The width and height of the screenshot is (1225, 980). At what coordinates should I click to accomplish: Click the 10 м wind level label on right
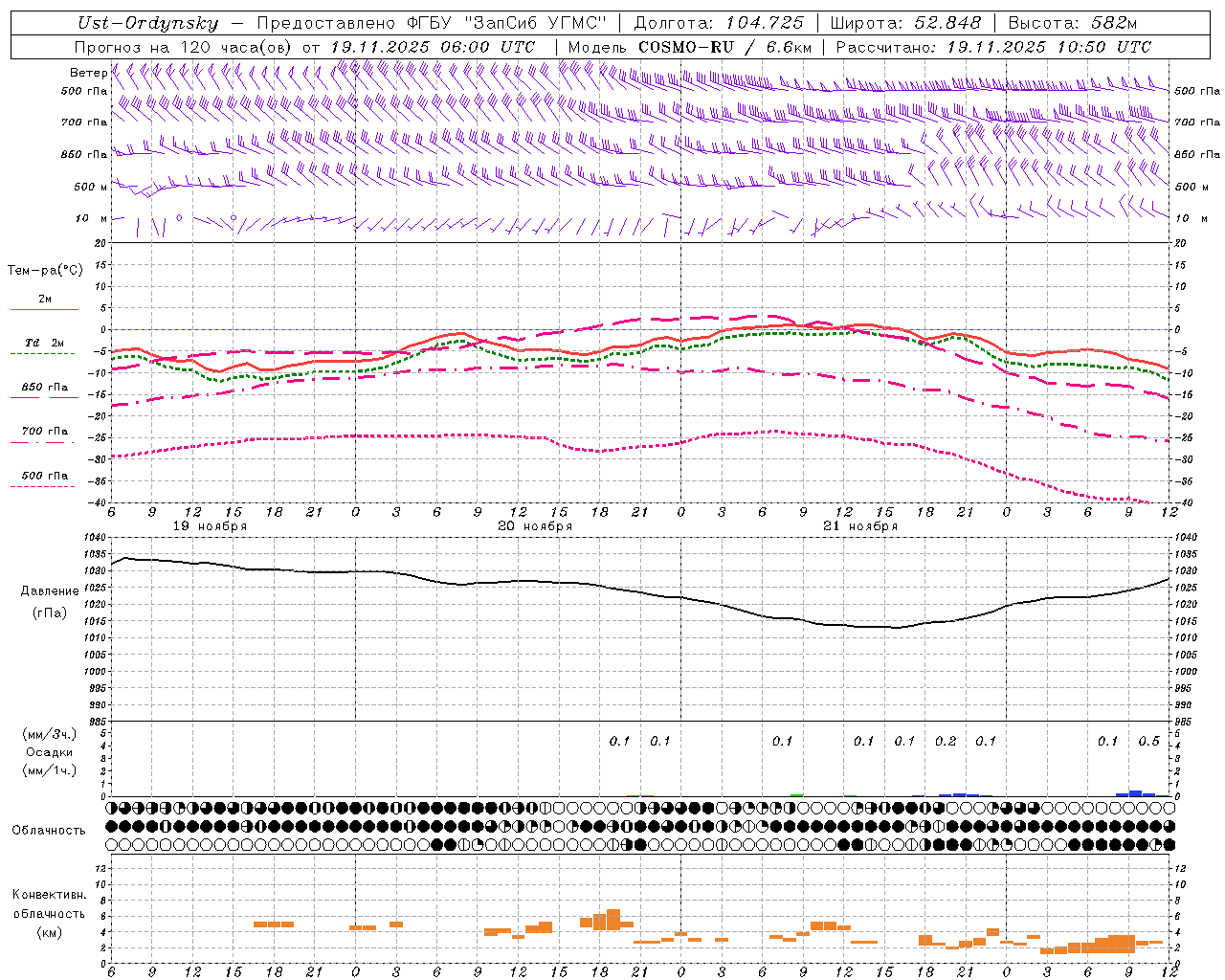(1191, 218)
